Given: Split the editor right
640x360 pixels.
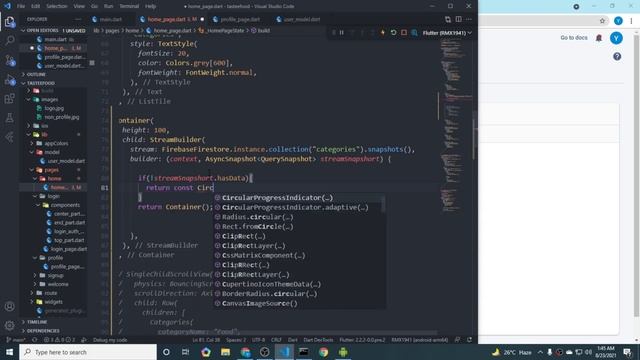Looking at the screenshot, I should [x=458, y=19].
